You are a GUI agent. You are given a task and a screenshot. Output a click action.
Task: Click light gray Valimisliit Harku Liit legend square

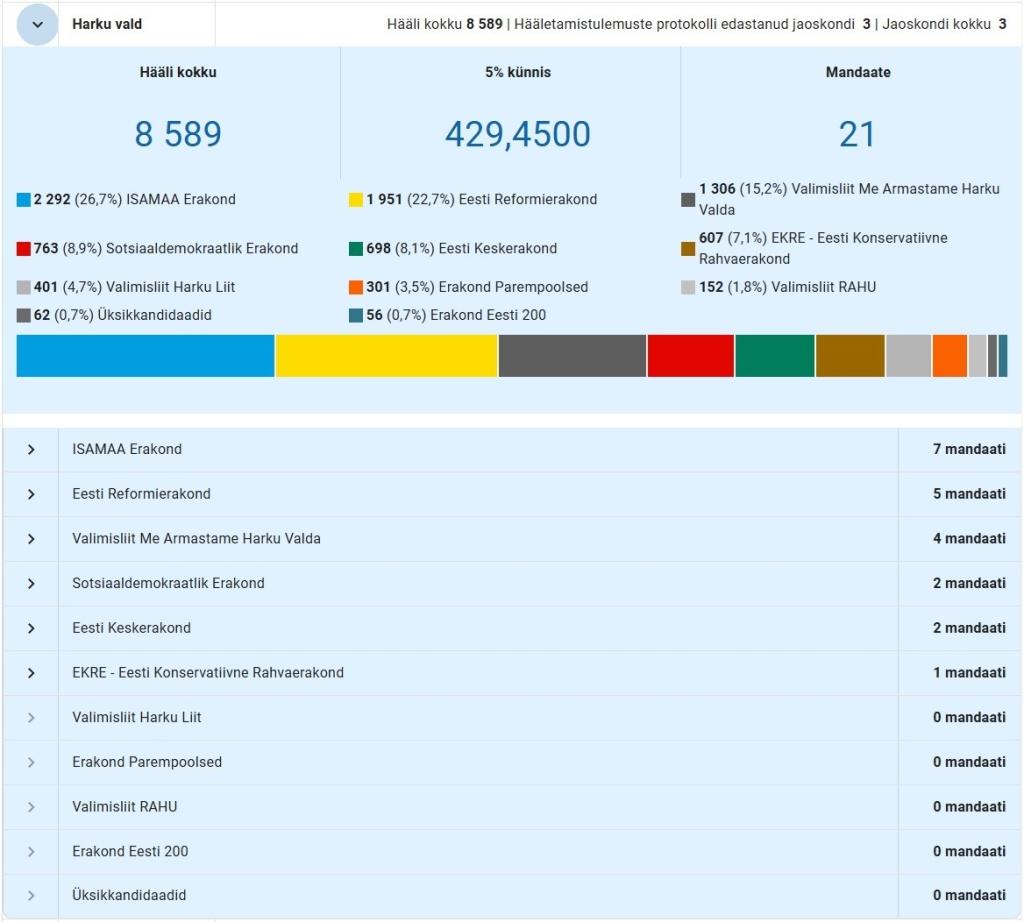[x=24, y=287]
